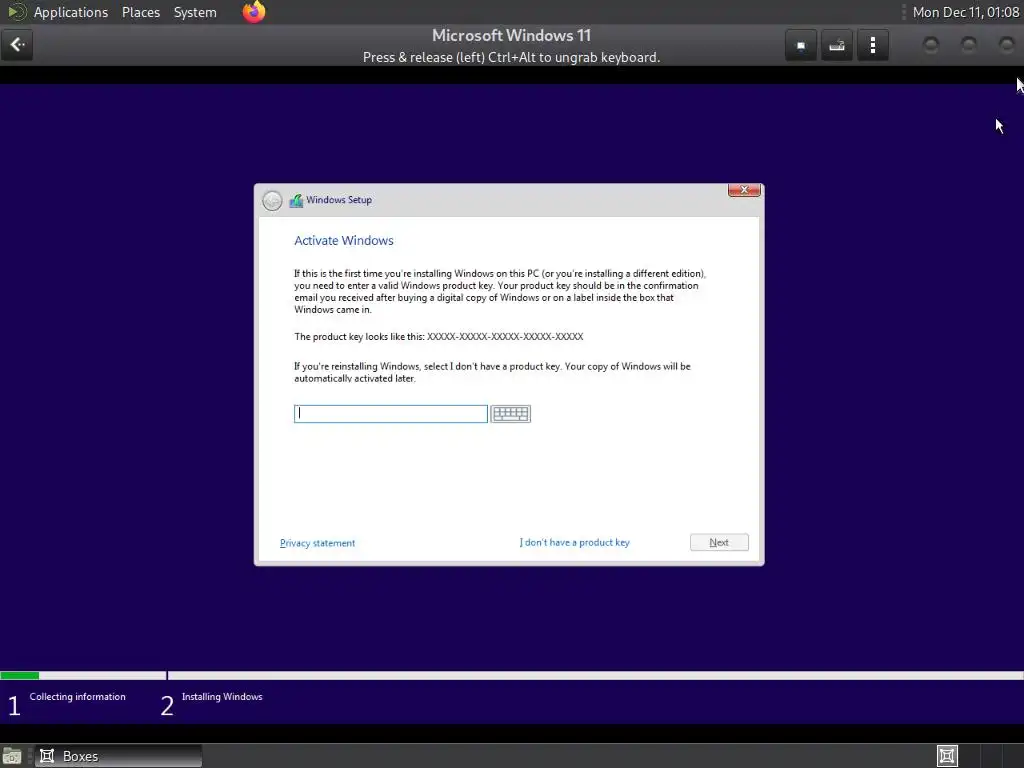
Task: Click the Boxes fullscreen toolbar button
Action: tap(801, 46)
